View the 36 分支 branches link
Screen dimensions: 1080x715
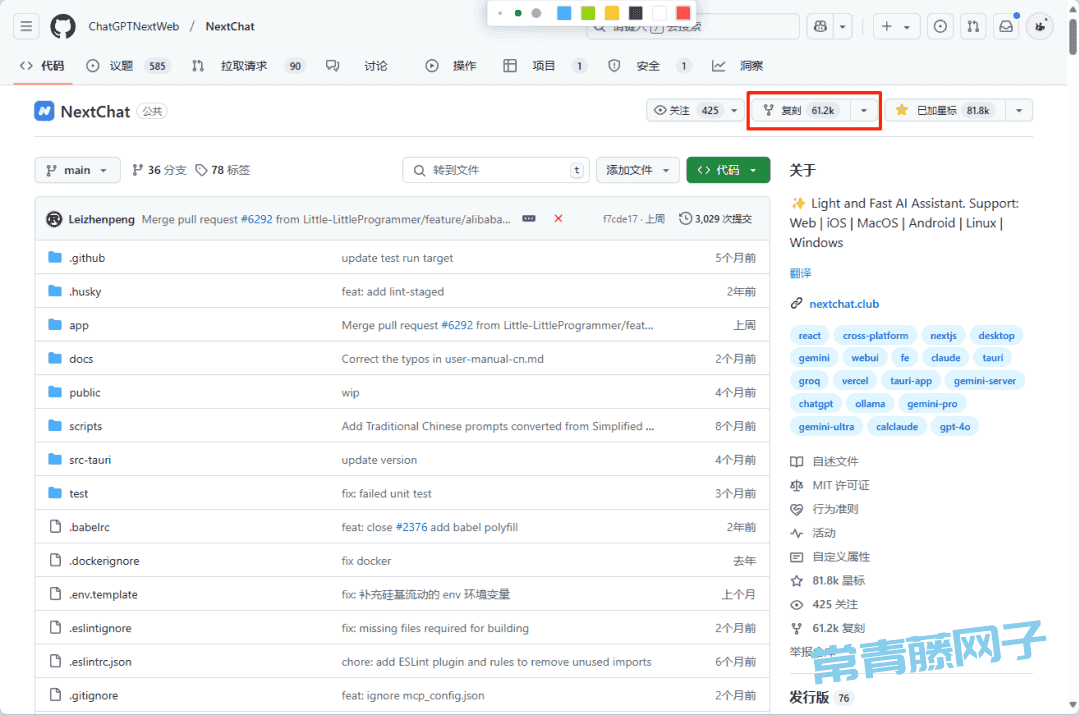159,170
